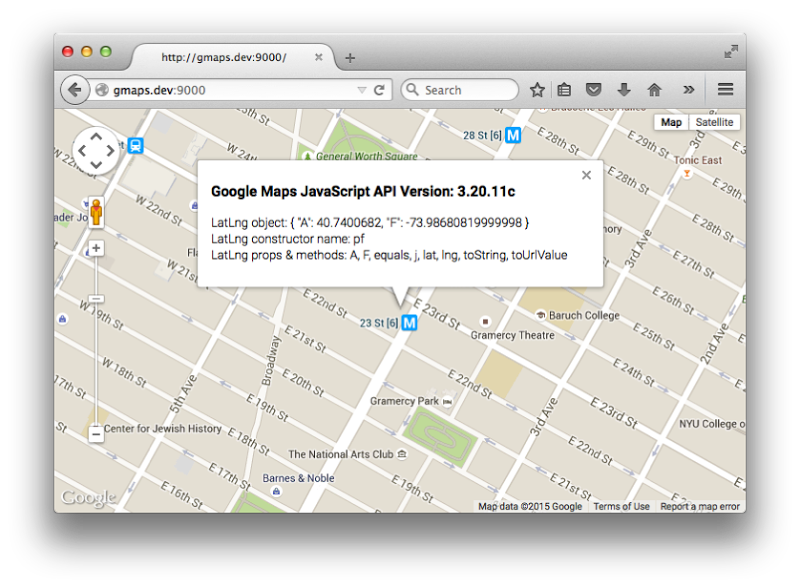Viewport: 800px width, 588px height.
Task: Click the API Version 3.20.11c heading
Action: click(x=363, y=191)
